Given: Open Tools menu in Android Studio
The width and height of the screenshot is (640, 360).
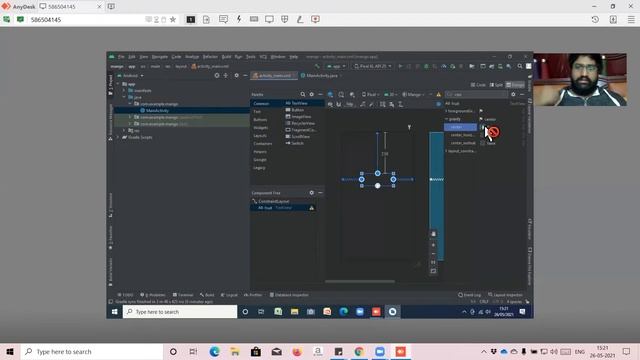Looking at the screenshot, I should (x=251, y=57).
